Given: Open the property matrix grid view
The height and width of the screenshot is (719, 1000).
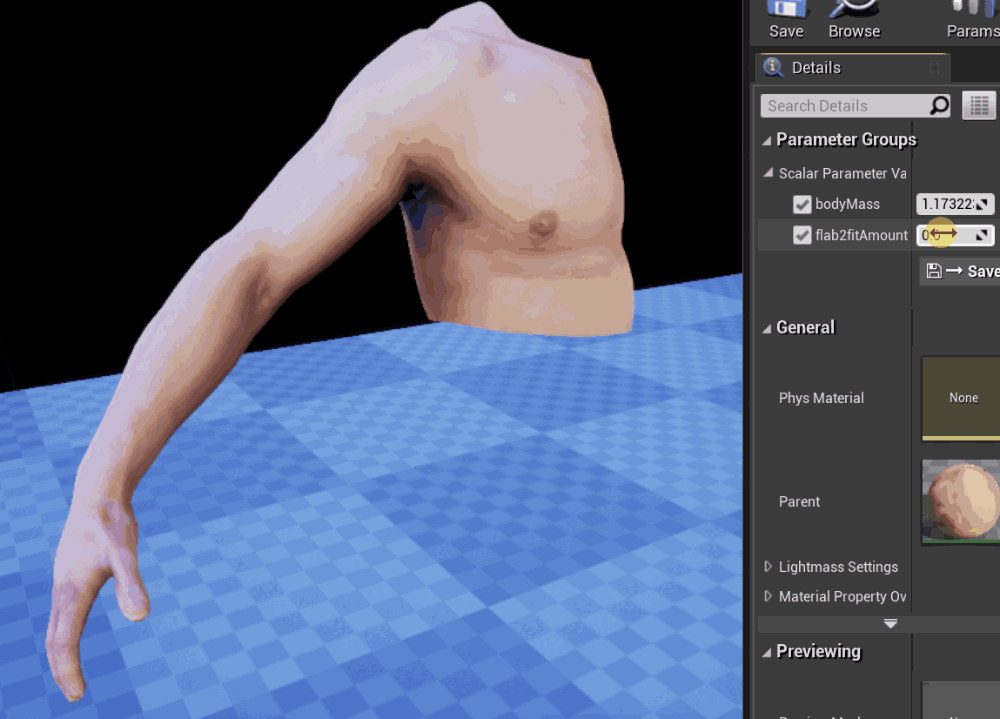Looking at the screenshot, I should coord(979,106).
